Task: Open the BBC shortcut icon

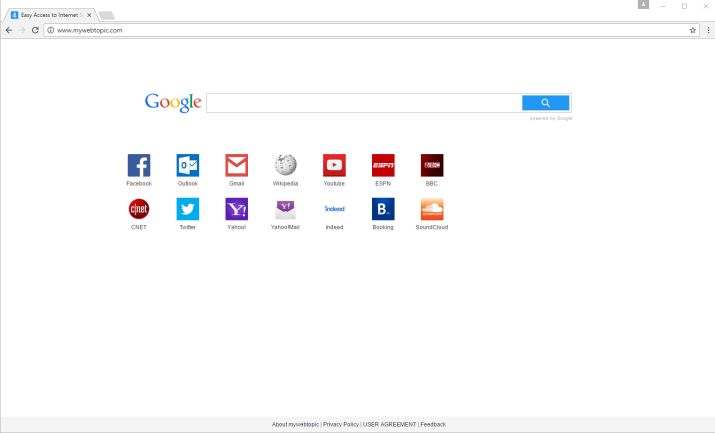Action: 432,165
